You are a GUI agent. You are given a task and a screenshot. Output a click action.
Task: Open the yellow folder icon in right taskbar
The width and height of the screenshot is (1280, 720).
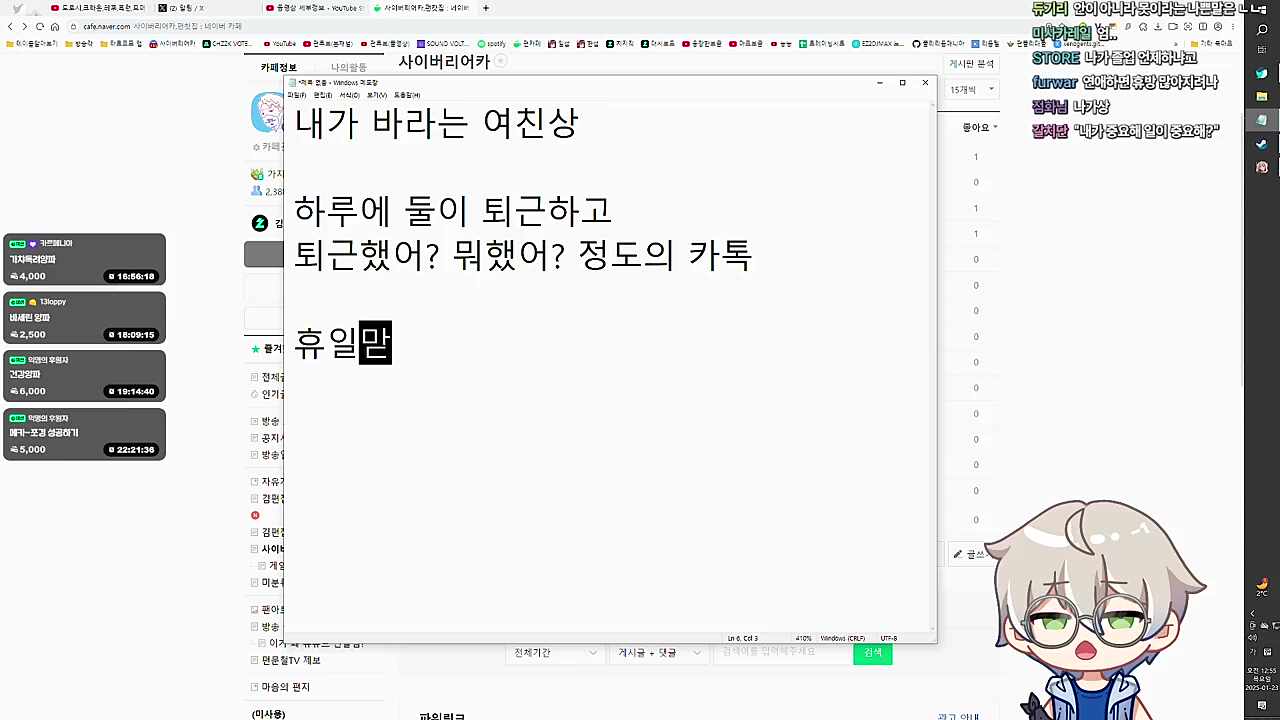(x=1262, y=97)
